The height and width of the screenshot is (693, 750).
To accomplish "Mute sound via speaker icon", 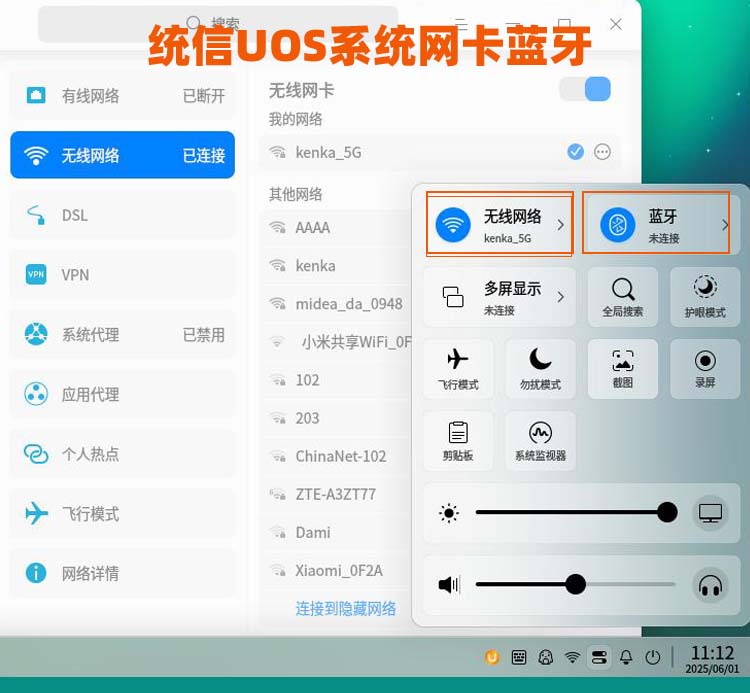I will [449, 584].
